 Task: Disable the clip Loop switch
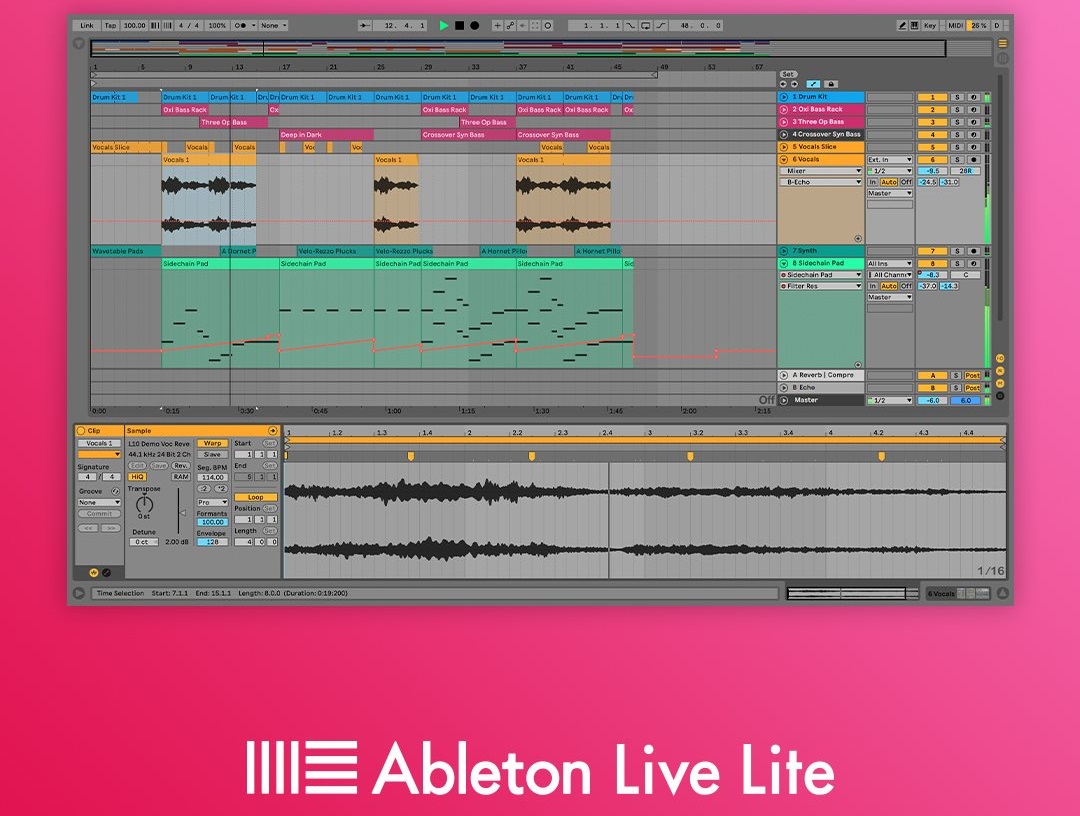[x=256, y=497]
